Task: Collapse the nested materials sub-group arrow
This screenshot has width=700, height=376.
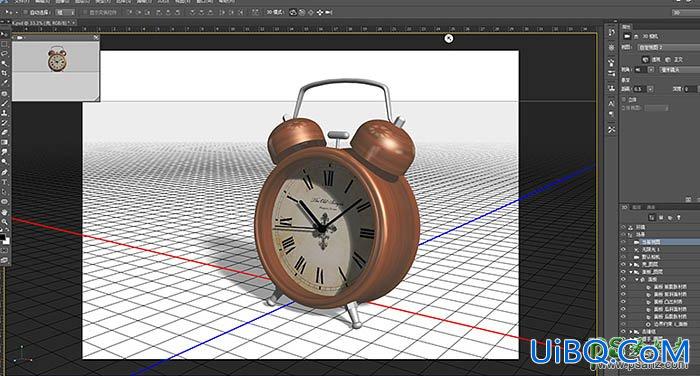Action: (637, 279)
